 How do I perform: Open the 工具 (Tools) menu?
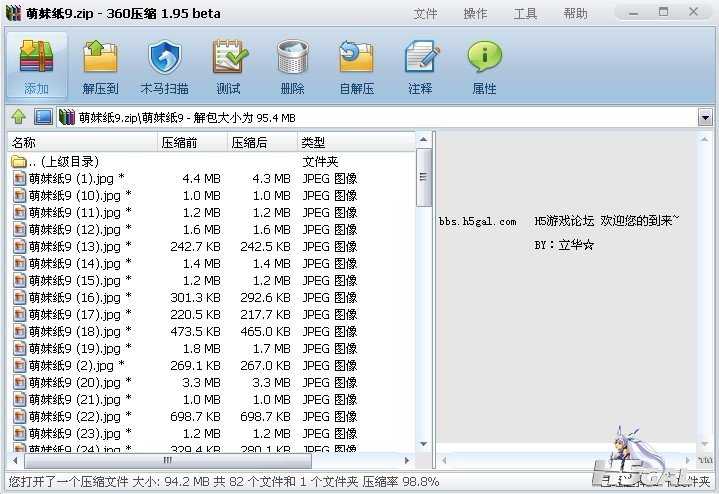click(x=525, y=14)
